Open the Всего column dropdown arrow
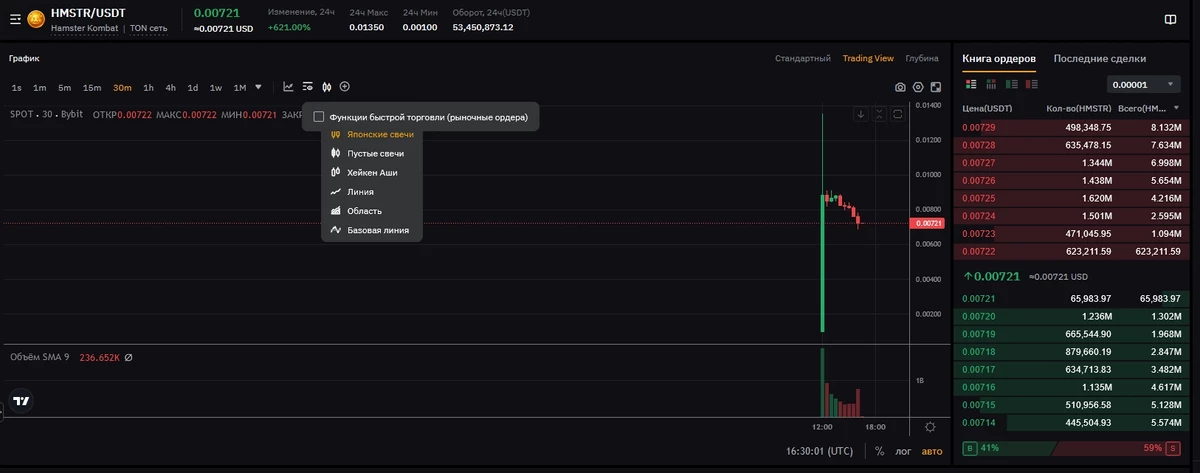The width and height of the screenshot is (1200, 473). click(x=1176, y=108)
